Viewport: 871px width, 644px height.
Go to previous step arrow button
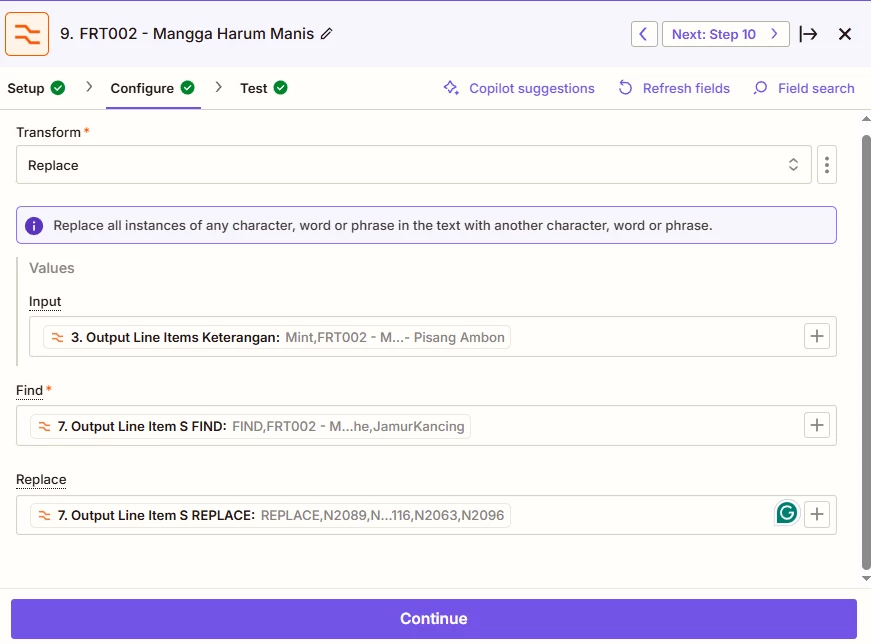pyautogui.click(x=644, y=34)
